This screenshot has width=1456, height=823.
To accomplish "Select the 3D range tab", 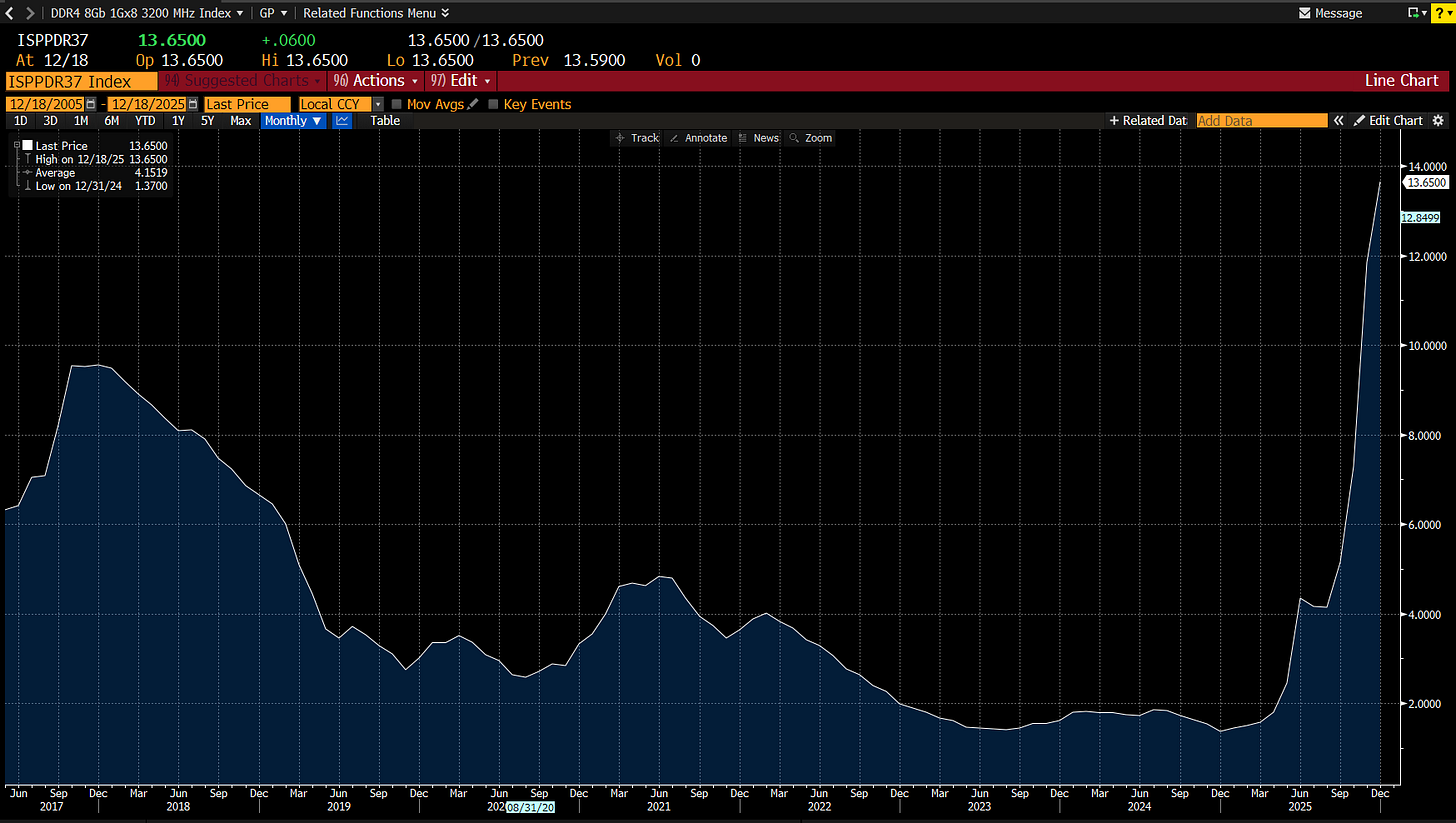I will (50, 120).
